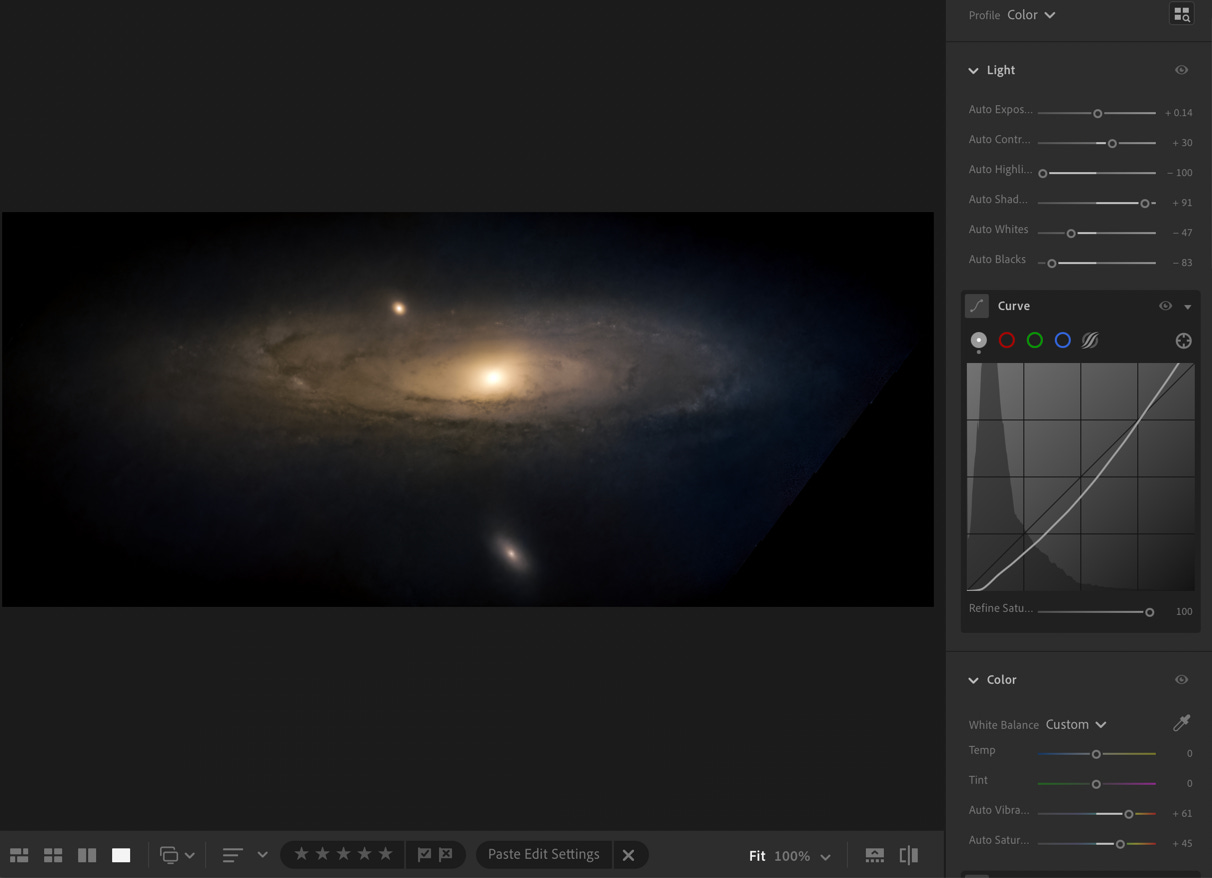Set zoom to Fit
The image size is (1212, 878).
coord(757,856)
